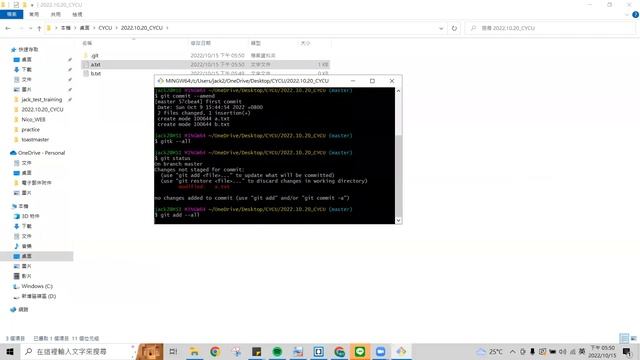The width and height of the screenshot is (640, 360).
Task: Switch to details view layout
Action: point(624,338)
